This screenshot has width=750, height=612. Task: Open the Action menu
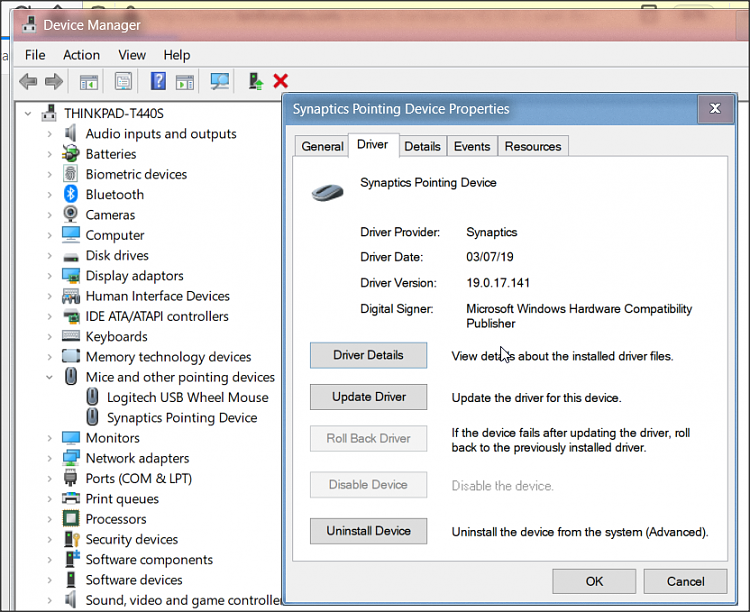tap(81, 55)
